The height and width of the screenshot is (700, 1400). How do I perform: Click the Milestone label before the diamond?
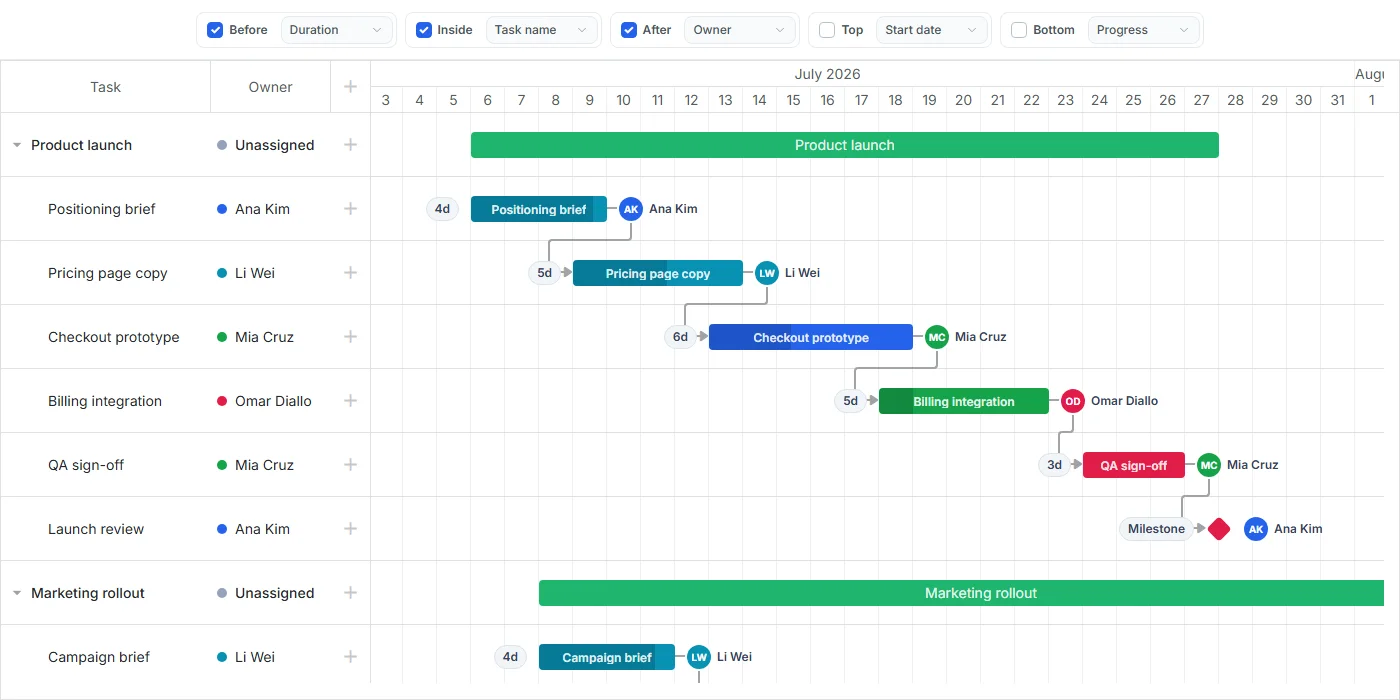tap(1156, 529)
